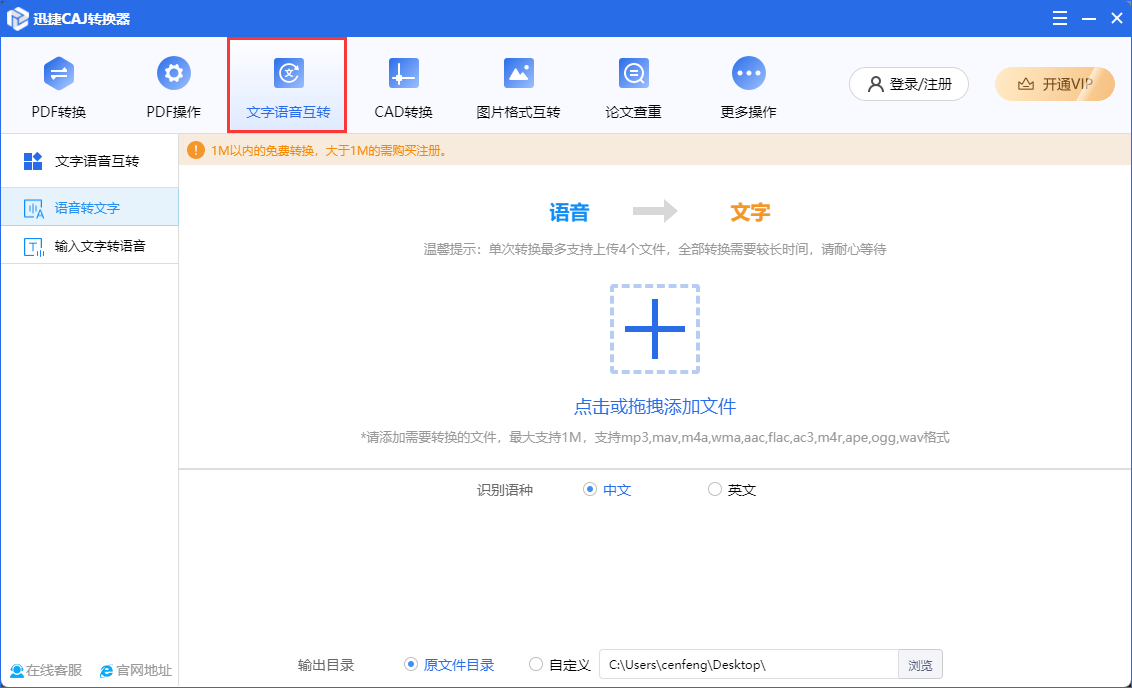Viewport: 1132px width, 688px height.
Task: Click the 文字语音互转 sidebar header
Action: [90, 161]
